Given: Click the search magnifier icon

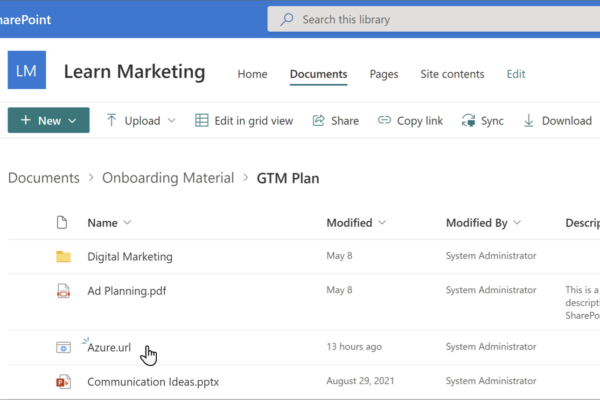Looking at the screenshot, I should 286,19.
